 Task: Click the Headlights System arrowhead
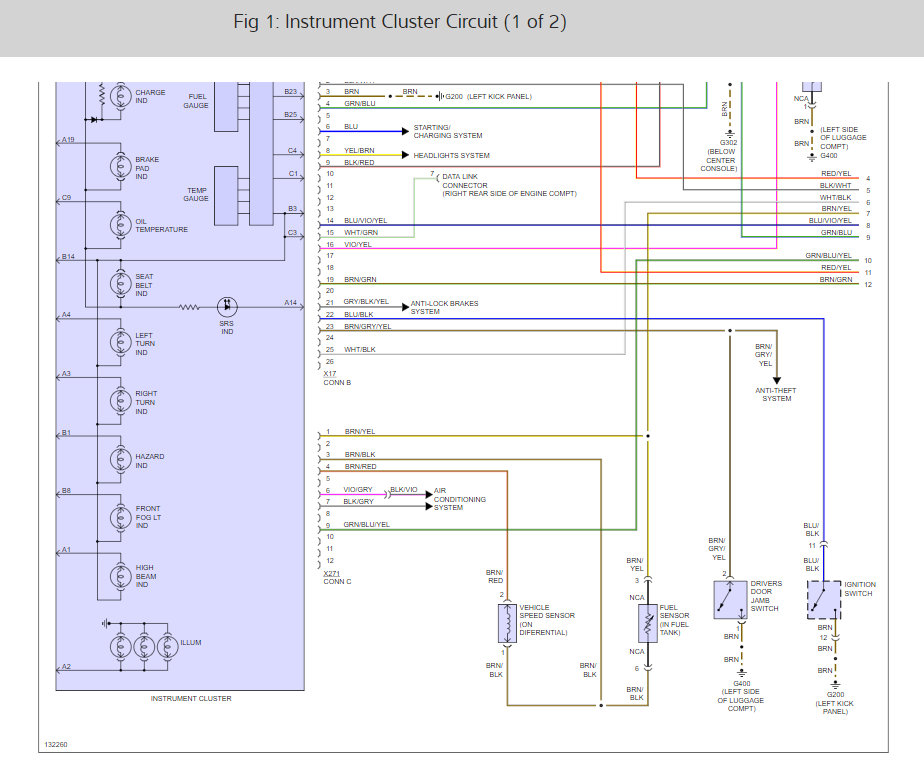[x=405, y=155]
